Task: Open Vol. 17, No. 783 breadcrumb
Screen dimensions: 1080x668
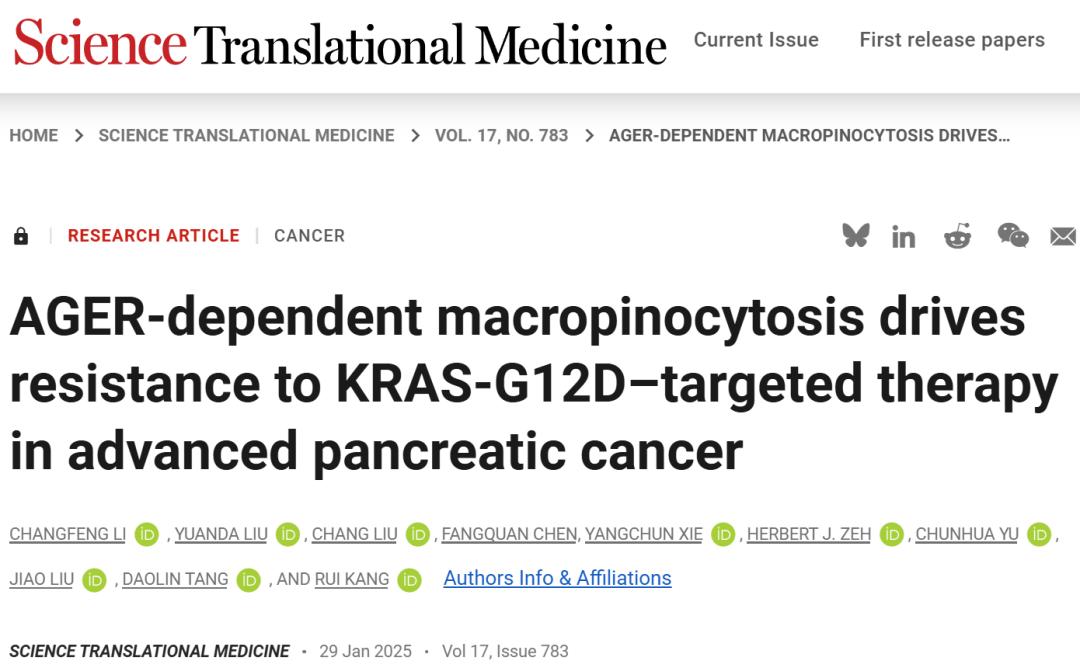Action: (x=501, y=136)
